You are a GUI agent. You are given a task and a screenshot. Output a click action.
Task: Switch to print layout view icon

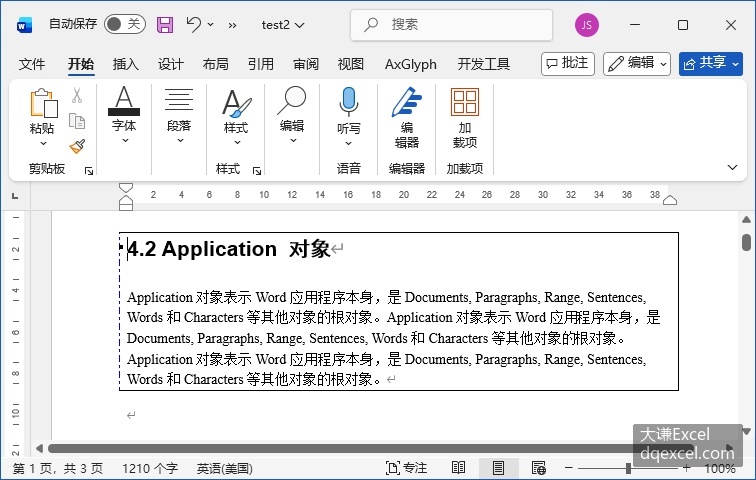tap(499, 468)
